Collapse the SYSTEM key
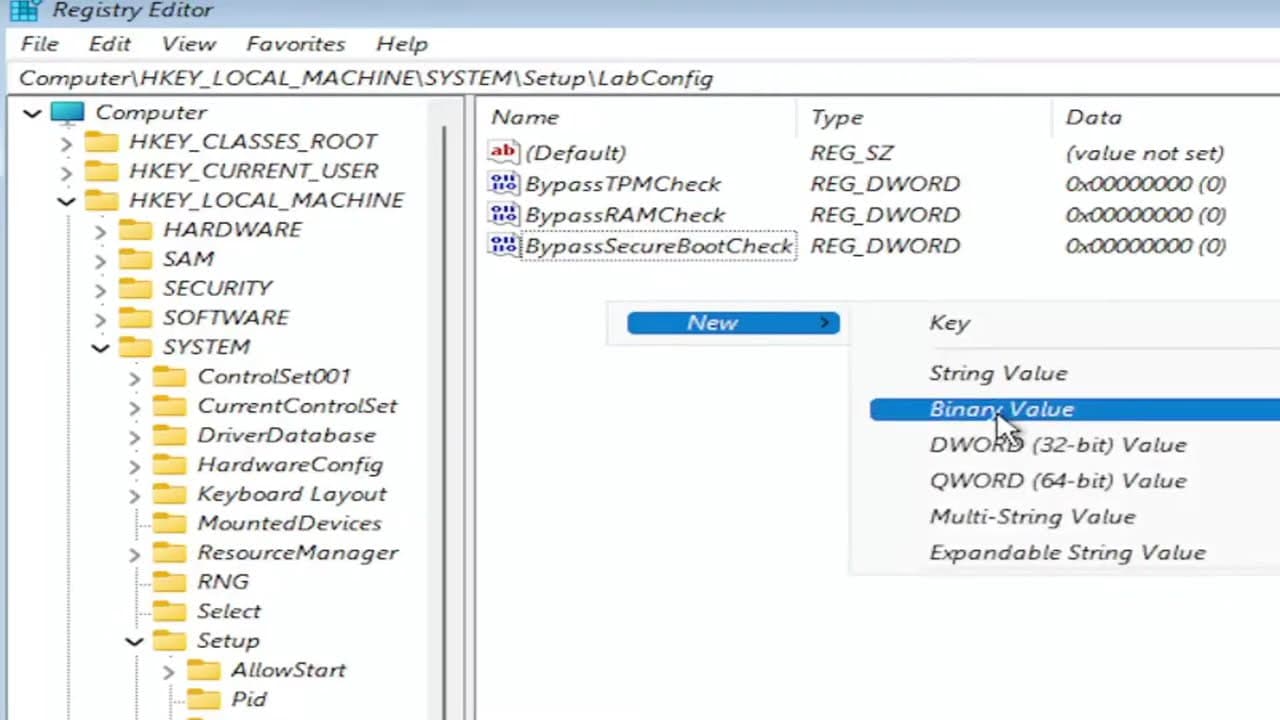The width and height of the screenshot is (1280, 720). (100, 348)
